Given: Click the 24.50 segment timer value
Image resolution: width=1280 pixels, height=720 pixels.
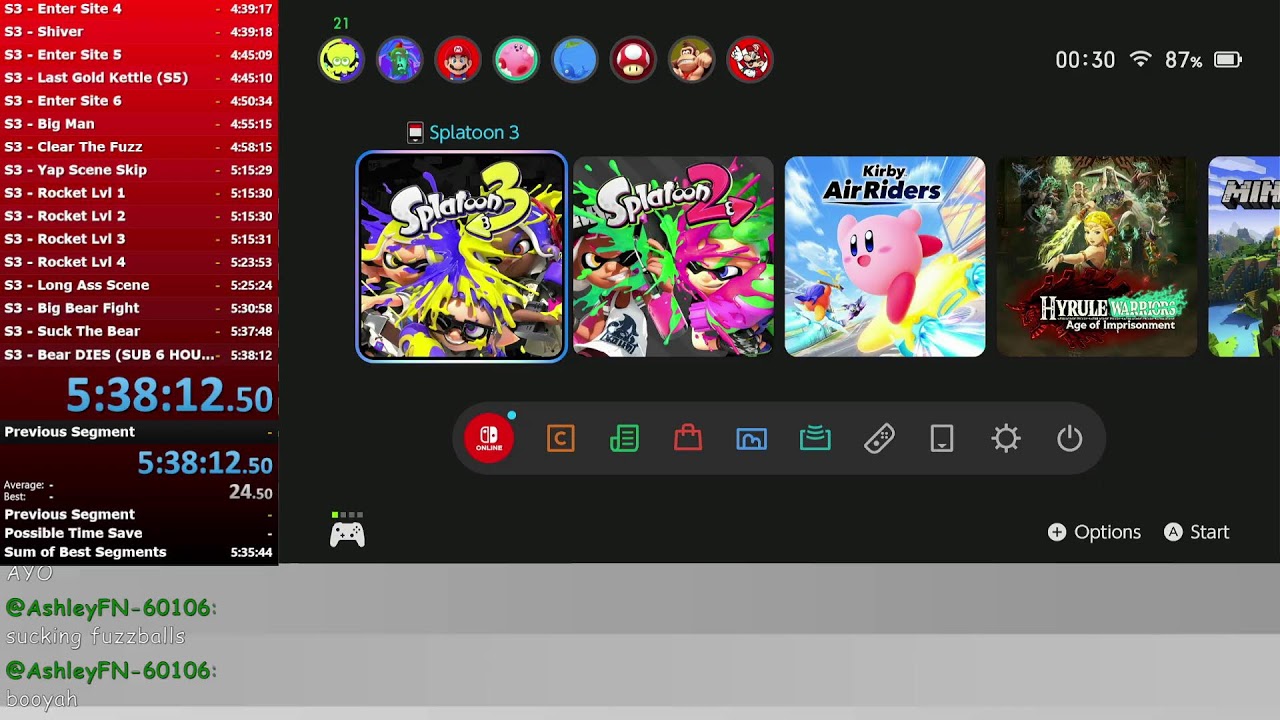Looking at the screenshot, I should (250, 492).
